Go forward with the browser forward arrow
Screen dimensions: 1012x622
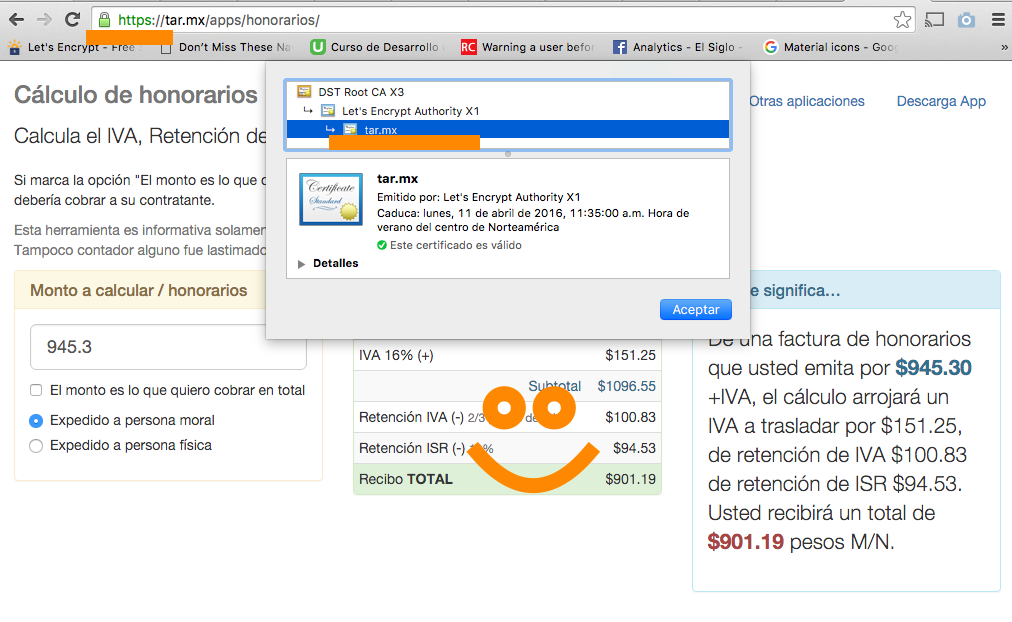[x=44, y=20]
